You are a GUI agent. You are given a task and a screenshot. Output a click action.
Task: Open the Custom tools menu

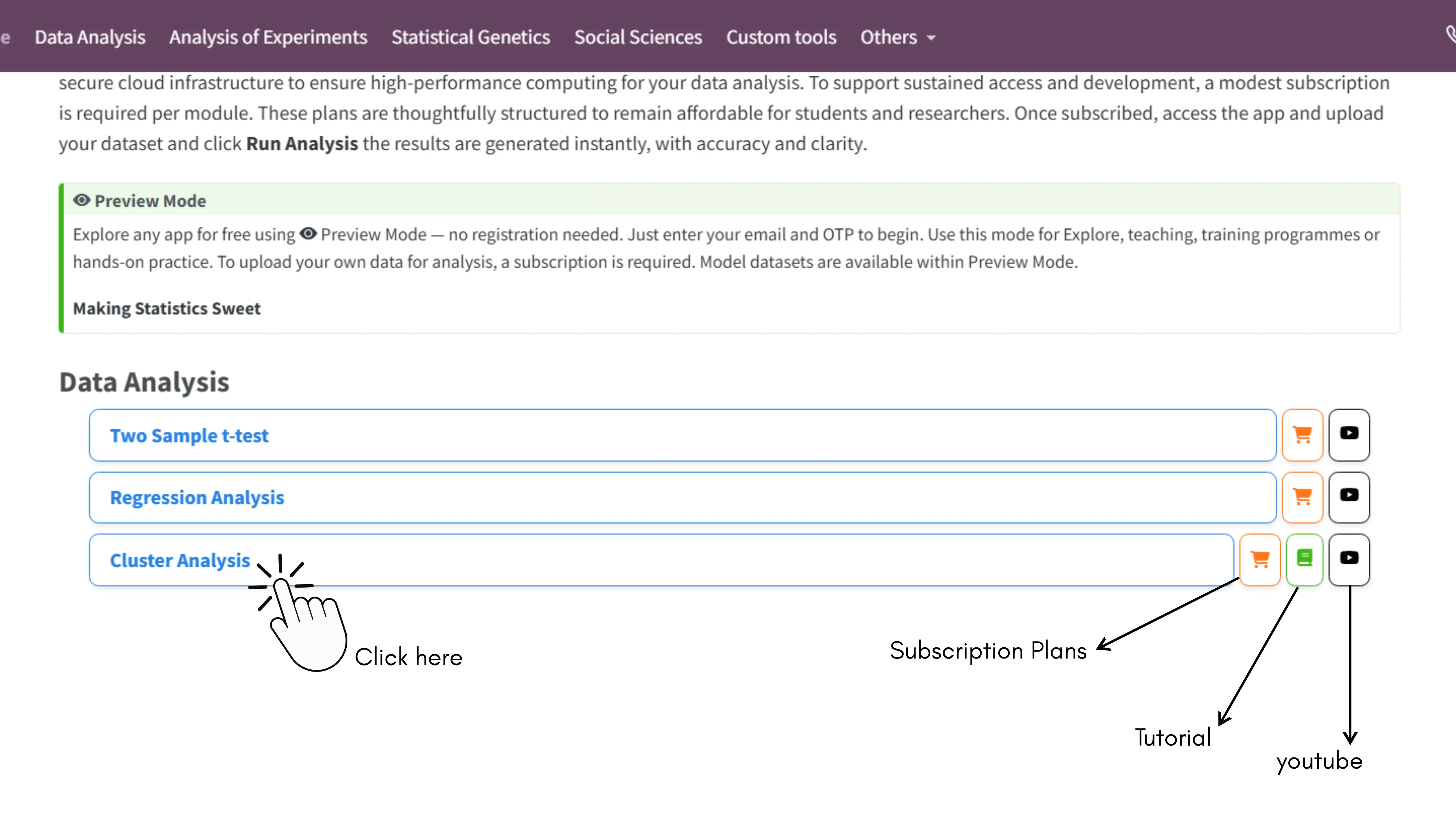[780, 37]
